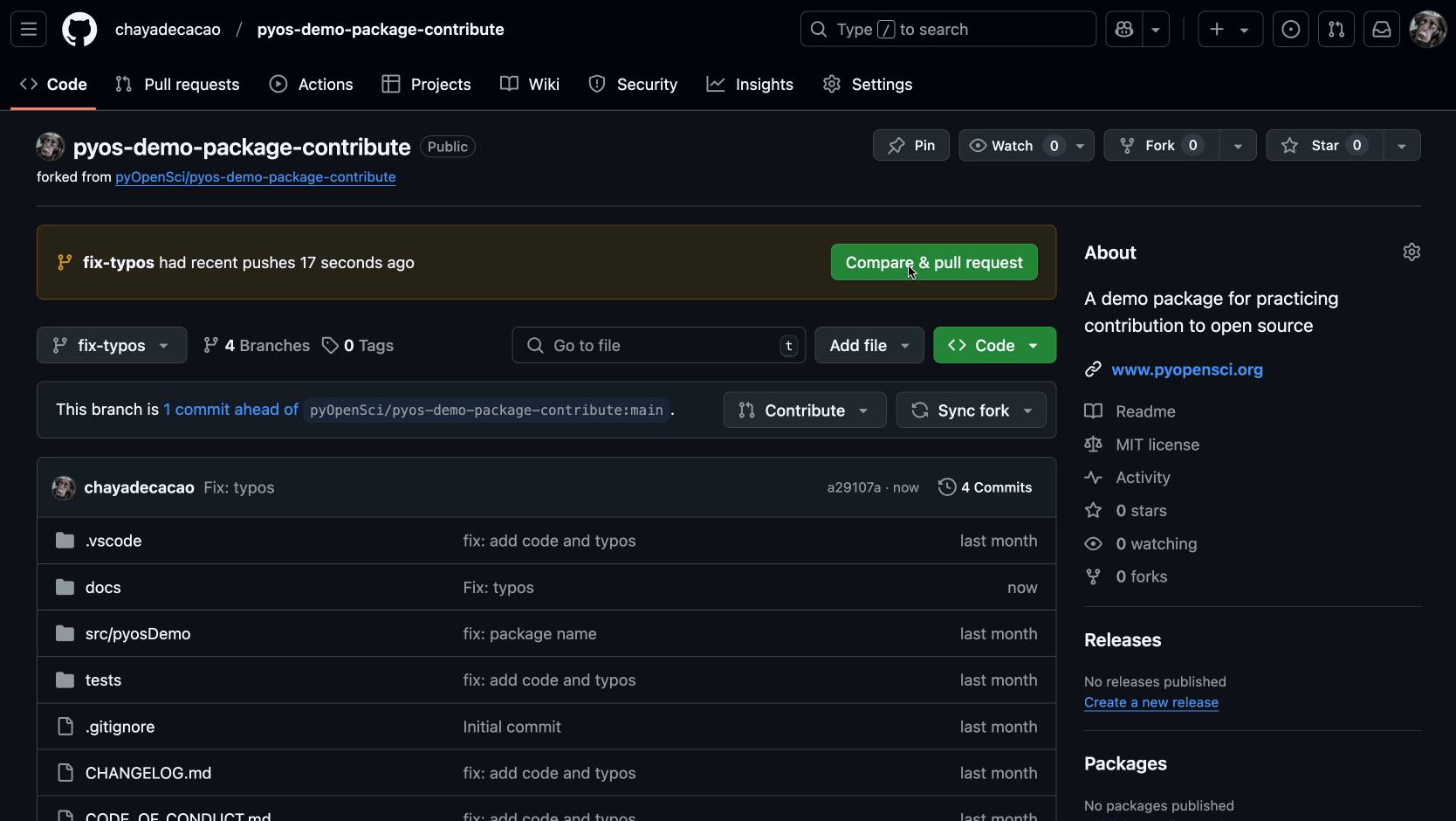View the 4 Commits history
1456x821 pixels.
pos(986,488)
